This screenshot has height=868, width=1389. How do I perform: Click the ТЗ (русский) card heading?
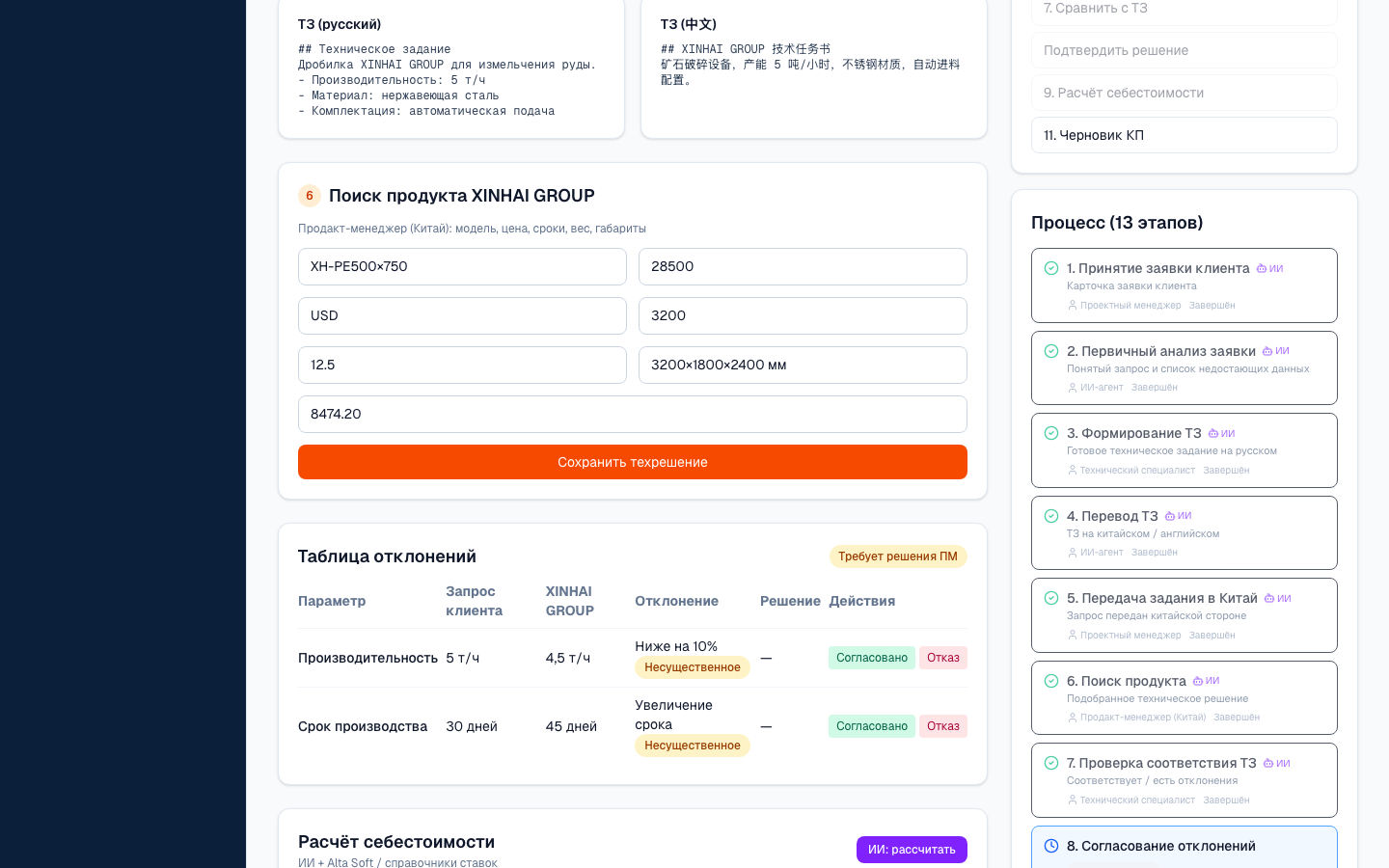(x=340, y=24)
